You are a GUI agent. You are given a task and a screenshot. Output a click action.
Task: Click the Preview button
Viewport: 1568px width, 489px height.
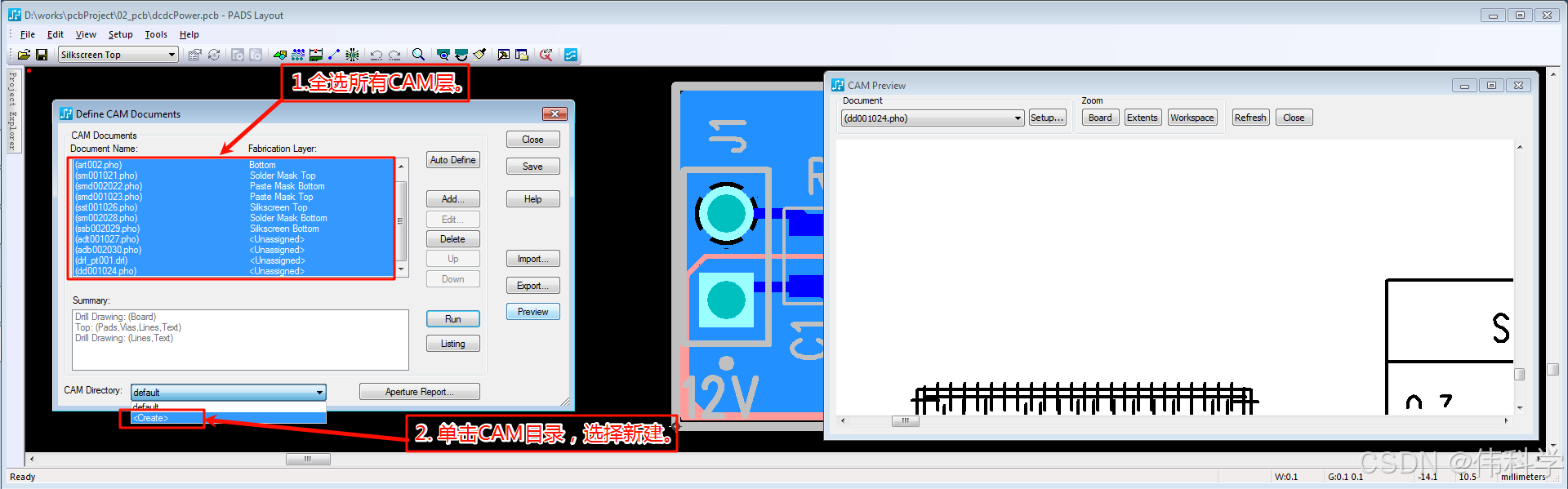(532, 312)
